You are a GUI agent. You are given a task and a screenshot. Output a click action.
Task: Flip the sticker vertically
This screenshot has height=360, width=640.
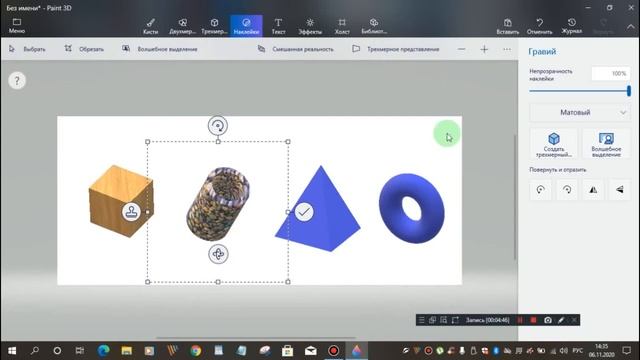620,190
